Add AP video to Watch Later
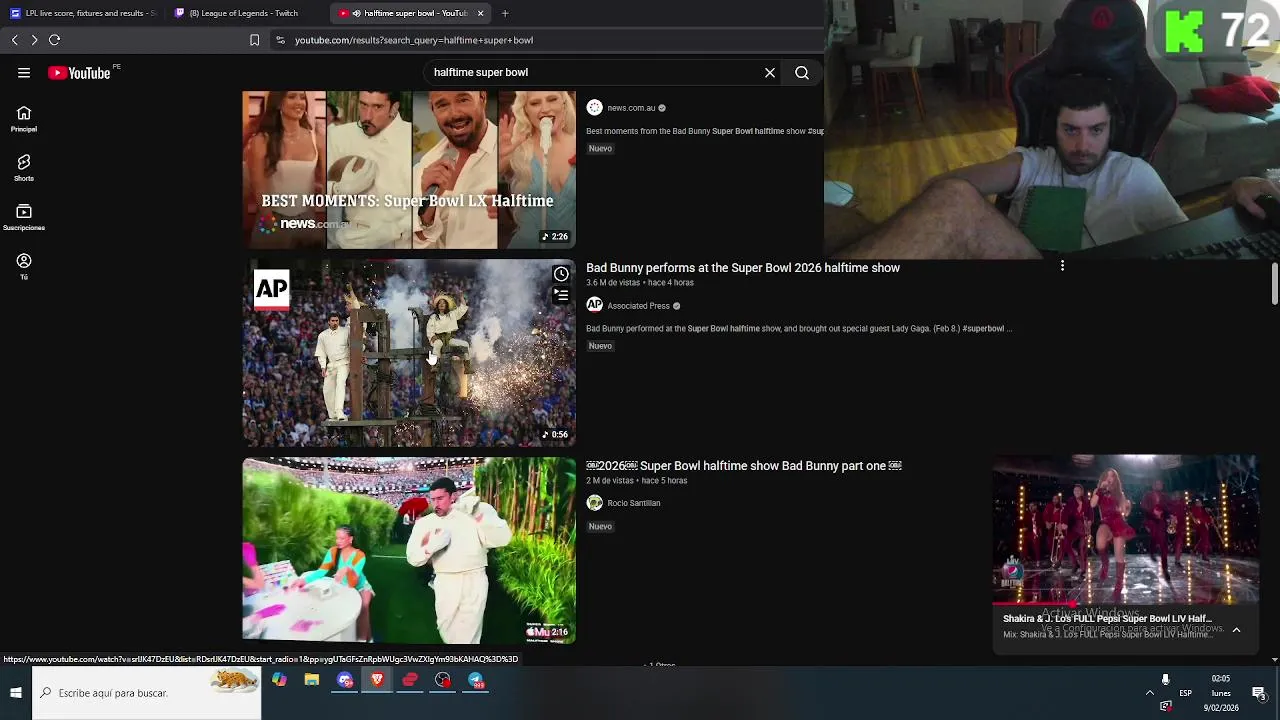Screen dimensions: 1280x720 [x=561, y=274]
